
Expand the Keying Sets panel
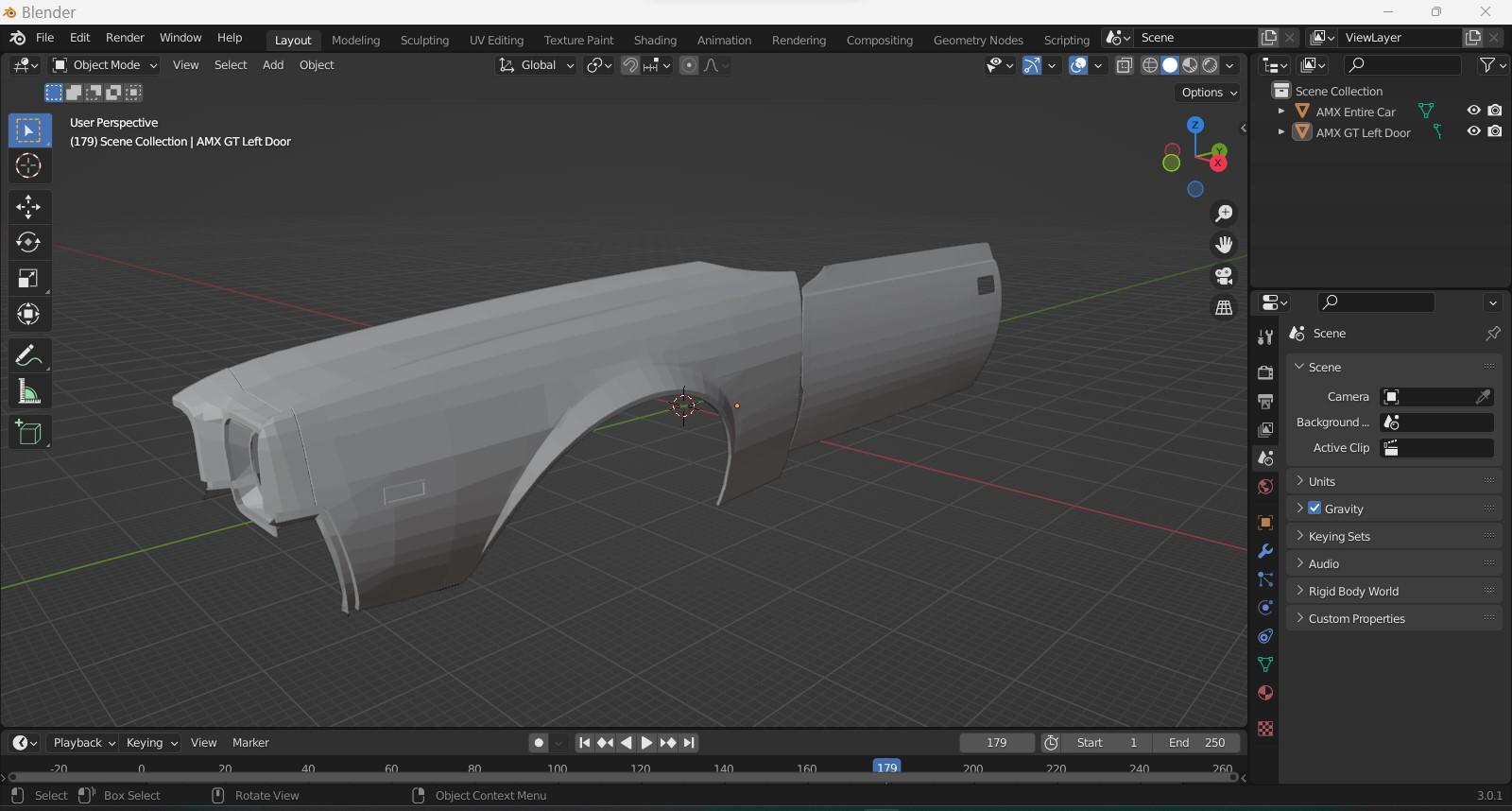pos(1394,536)
